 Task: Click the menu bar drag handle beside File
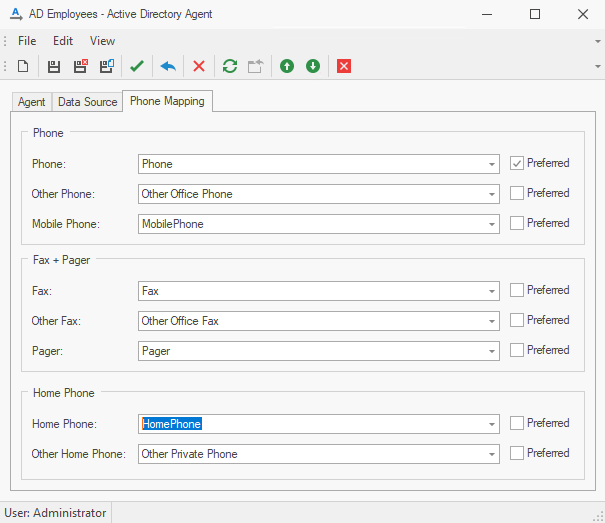point(5,41)
